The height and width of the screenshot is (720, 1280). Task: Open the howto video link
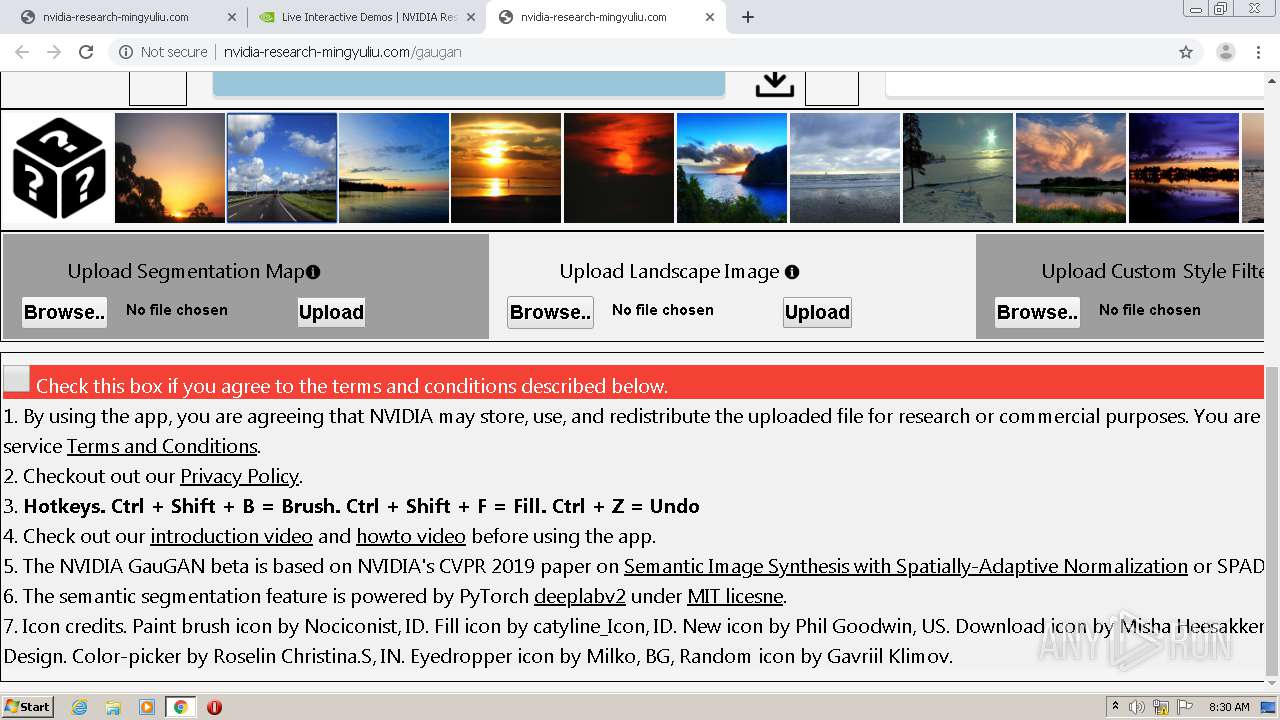[x=411, y=536]
